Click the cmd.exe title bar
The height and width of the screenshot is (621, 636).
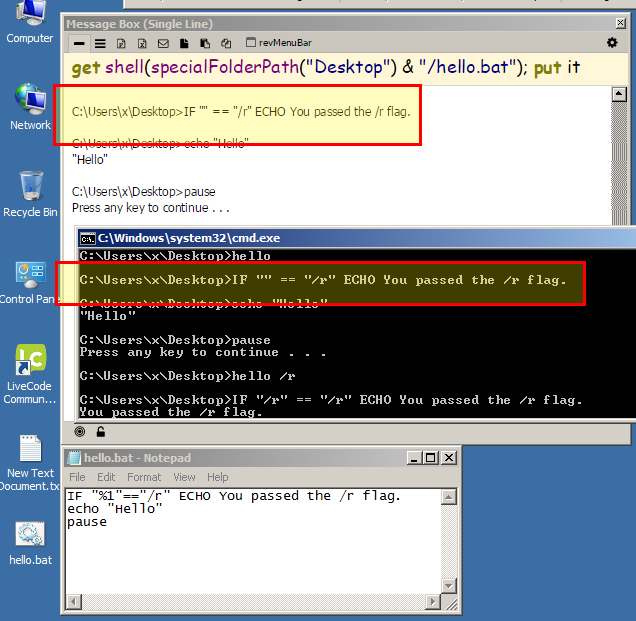357,238
